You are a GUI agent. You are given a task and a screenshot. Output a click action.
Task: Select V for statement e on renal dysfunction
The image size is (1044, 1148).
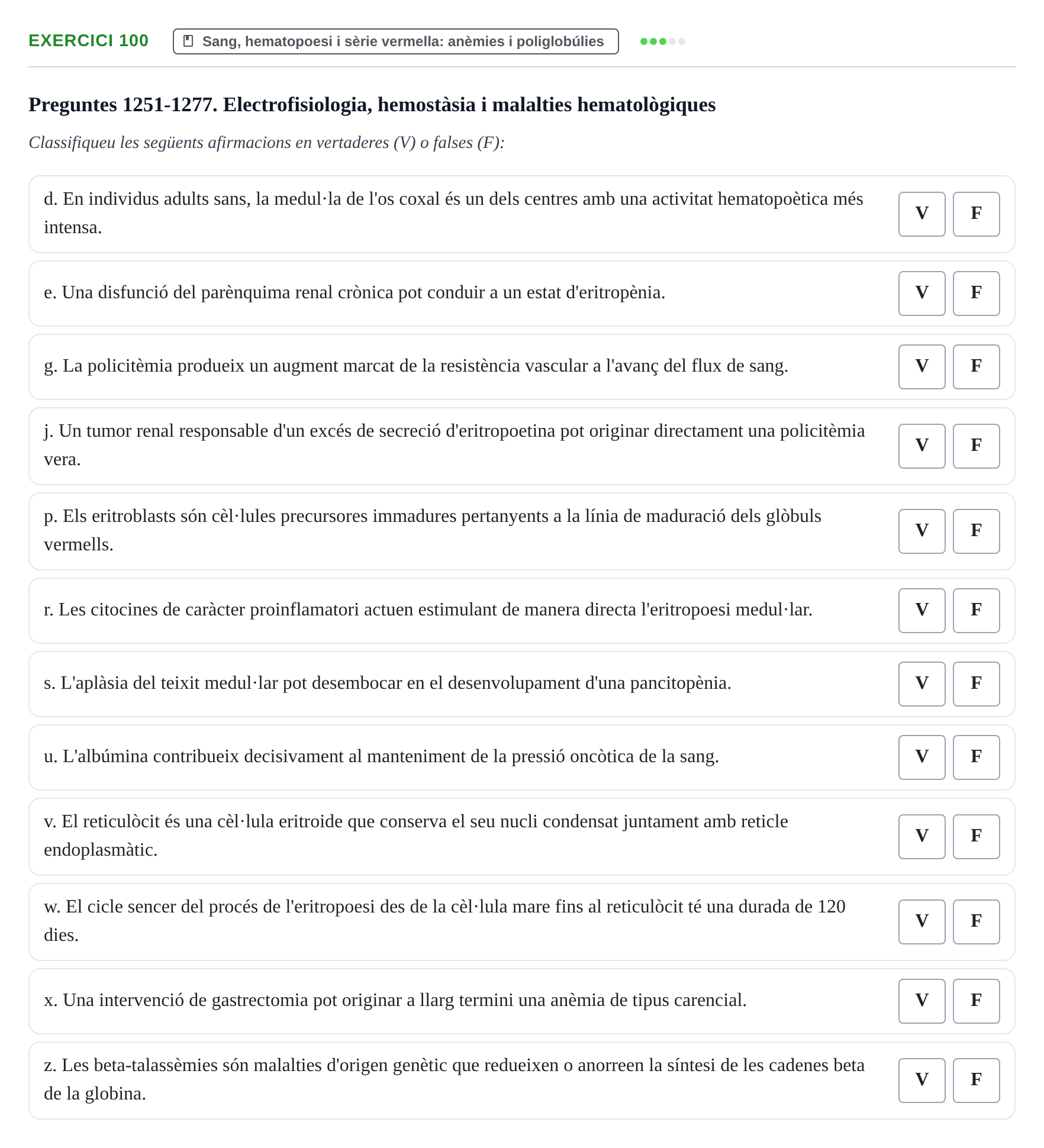pyautogui.click(x=921, y=294)
